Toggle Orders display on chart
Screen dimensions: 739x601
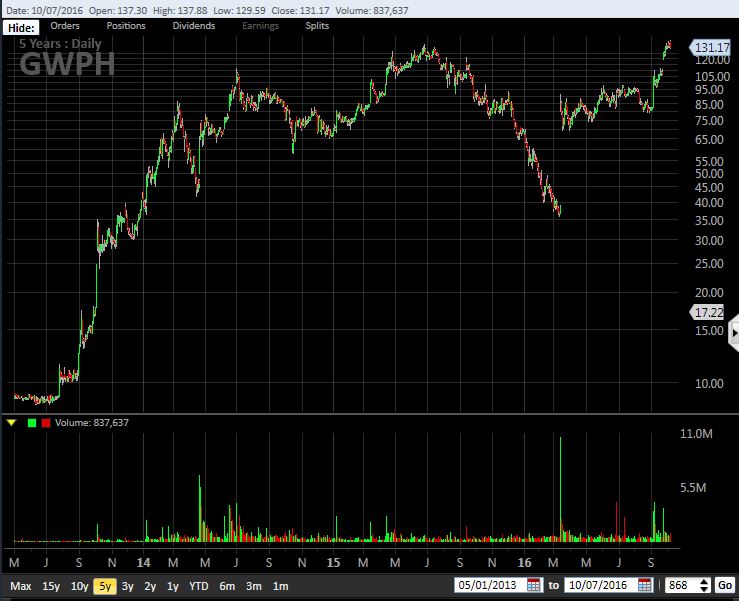point(66,26)
